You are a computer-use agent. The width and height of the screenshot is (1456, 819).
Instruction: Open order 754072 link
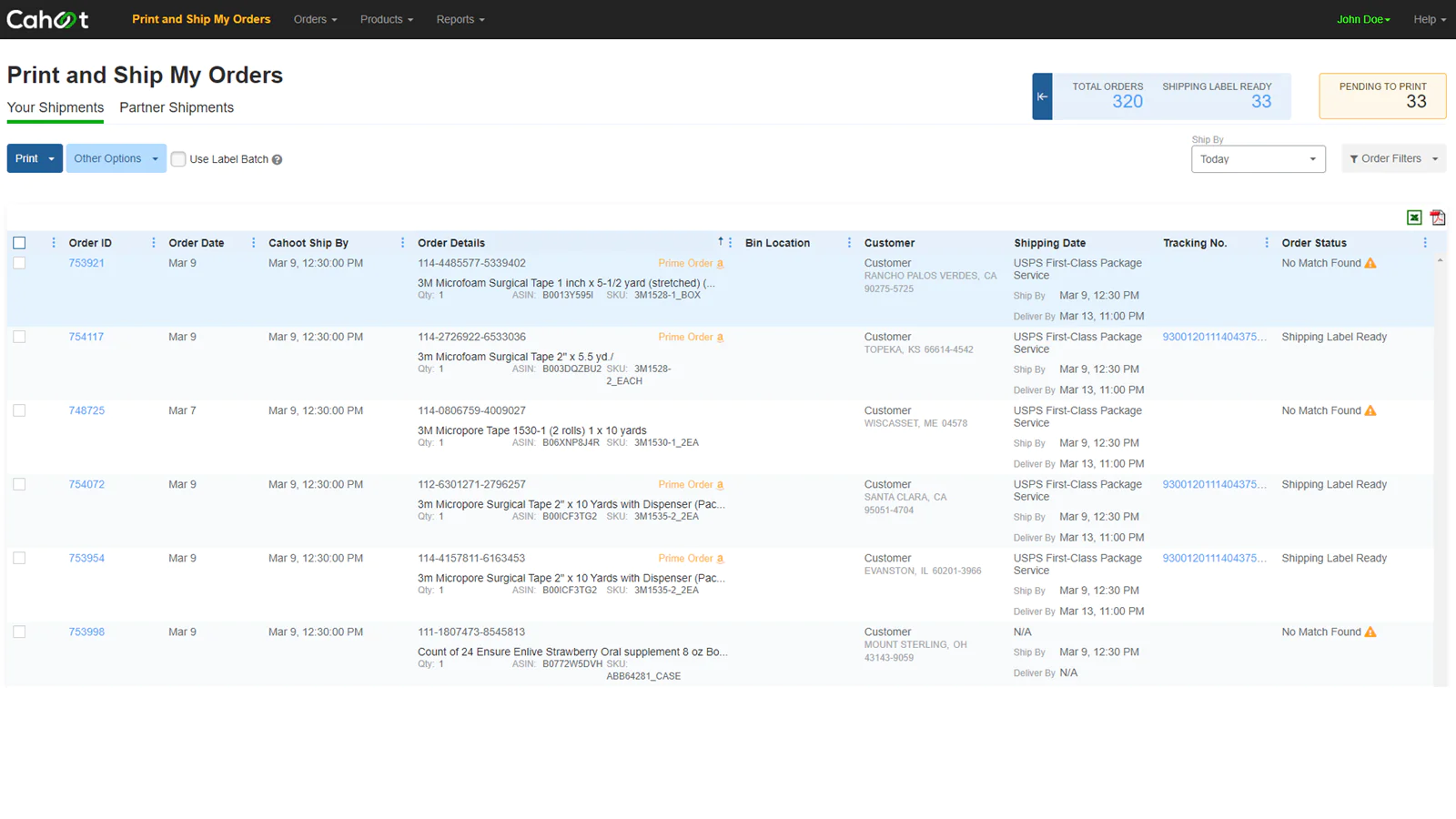point(86,484)
